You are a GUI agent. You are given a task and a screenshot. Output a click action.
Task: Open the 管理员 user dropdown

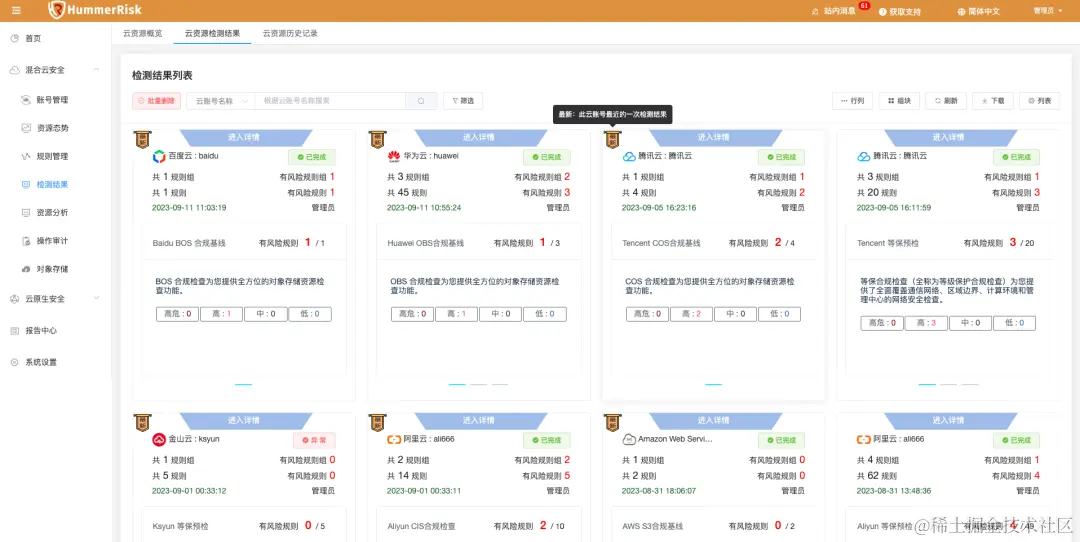1046,11
